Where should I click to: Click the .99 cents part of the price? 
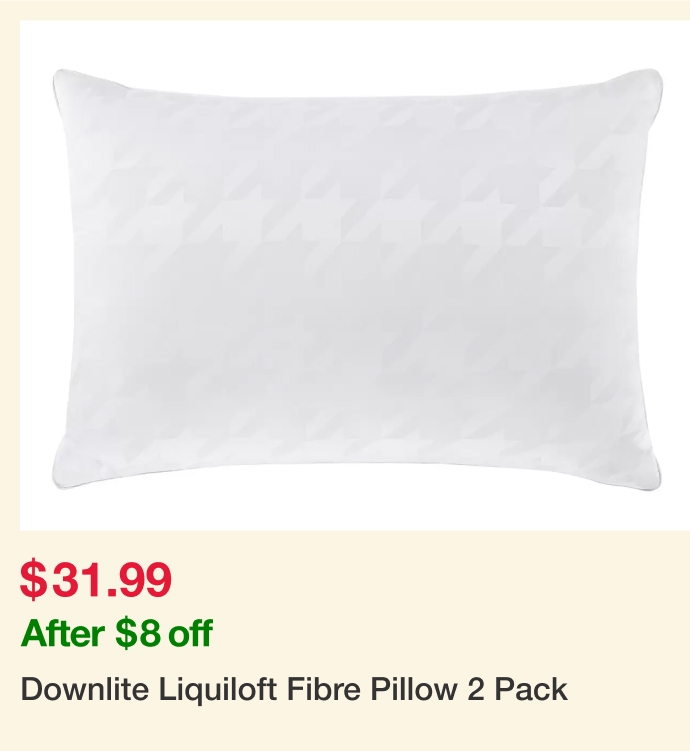(139, 580)
